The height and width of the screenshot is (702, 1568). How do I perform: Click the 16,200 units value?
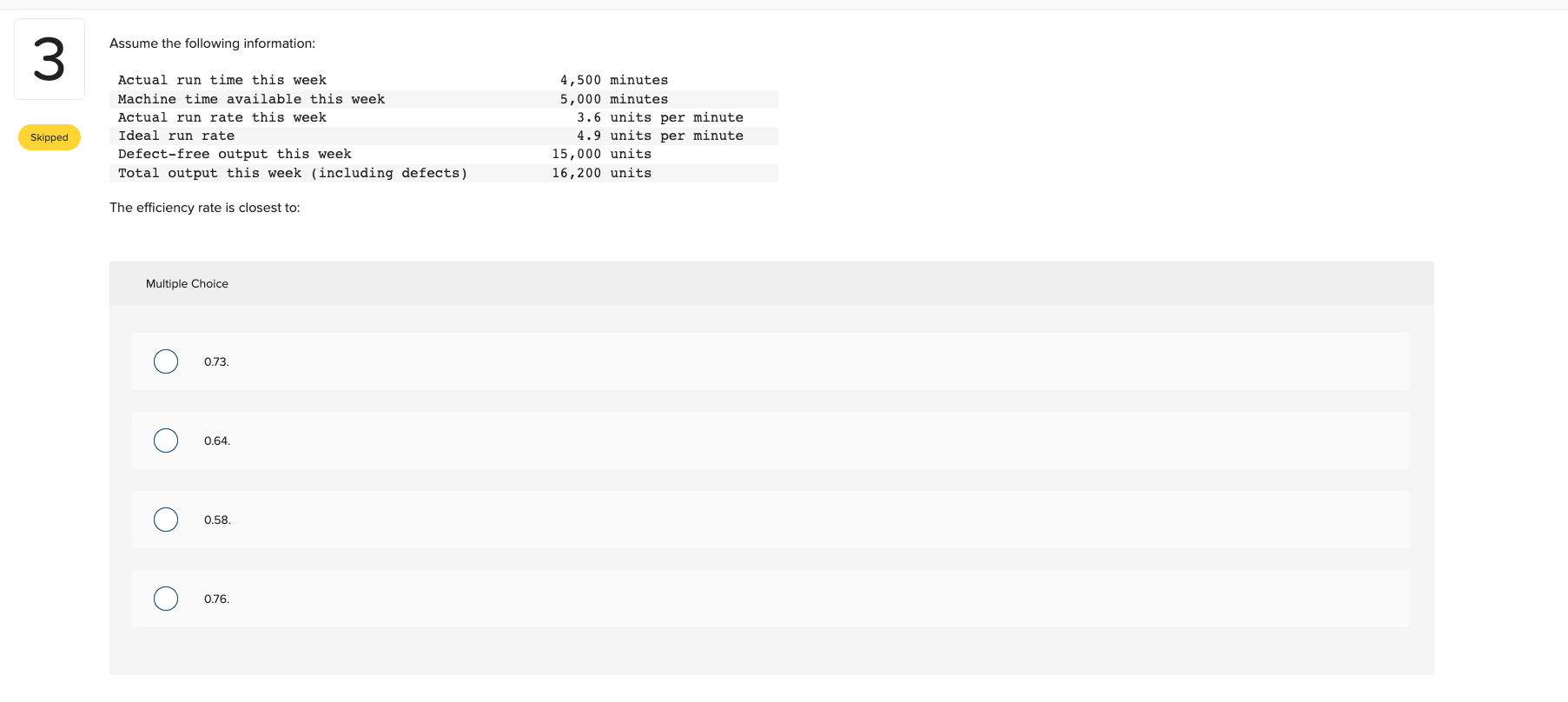[x=576, y=172]
